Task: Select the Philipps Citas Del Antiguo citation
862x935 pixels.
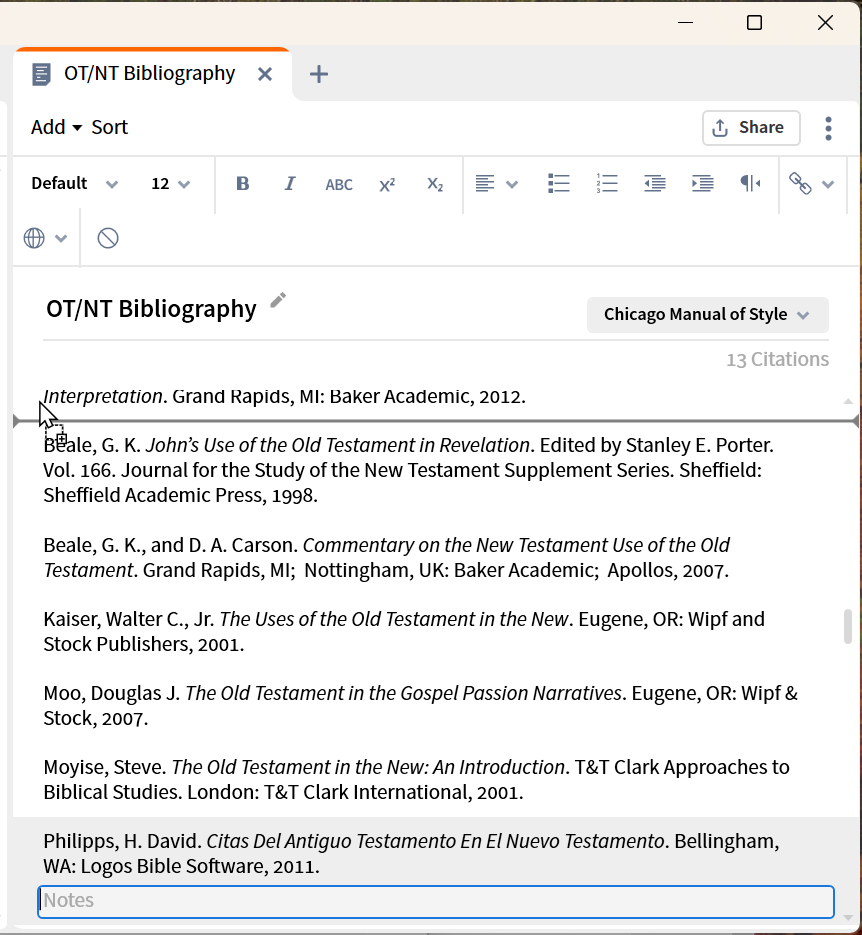Action: tap(411, 853)
